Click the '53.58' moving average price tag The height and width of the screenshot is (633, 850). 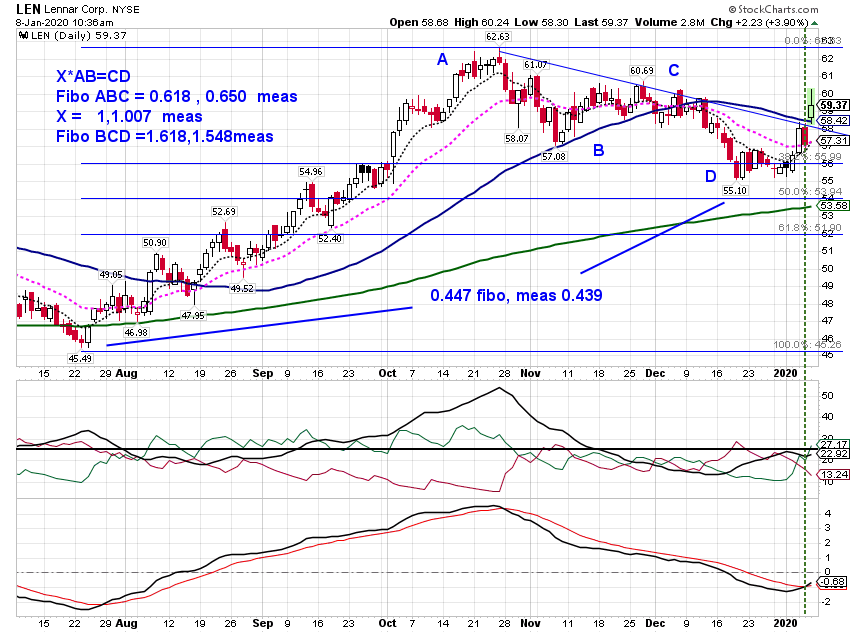(834, 205)
